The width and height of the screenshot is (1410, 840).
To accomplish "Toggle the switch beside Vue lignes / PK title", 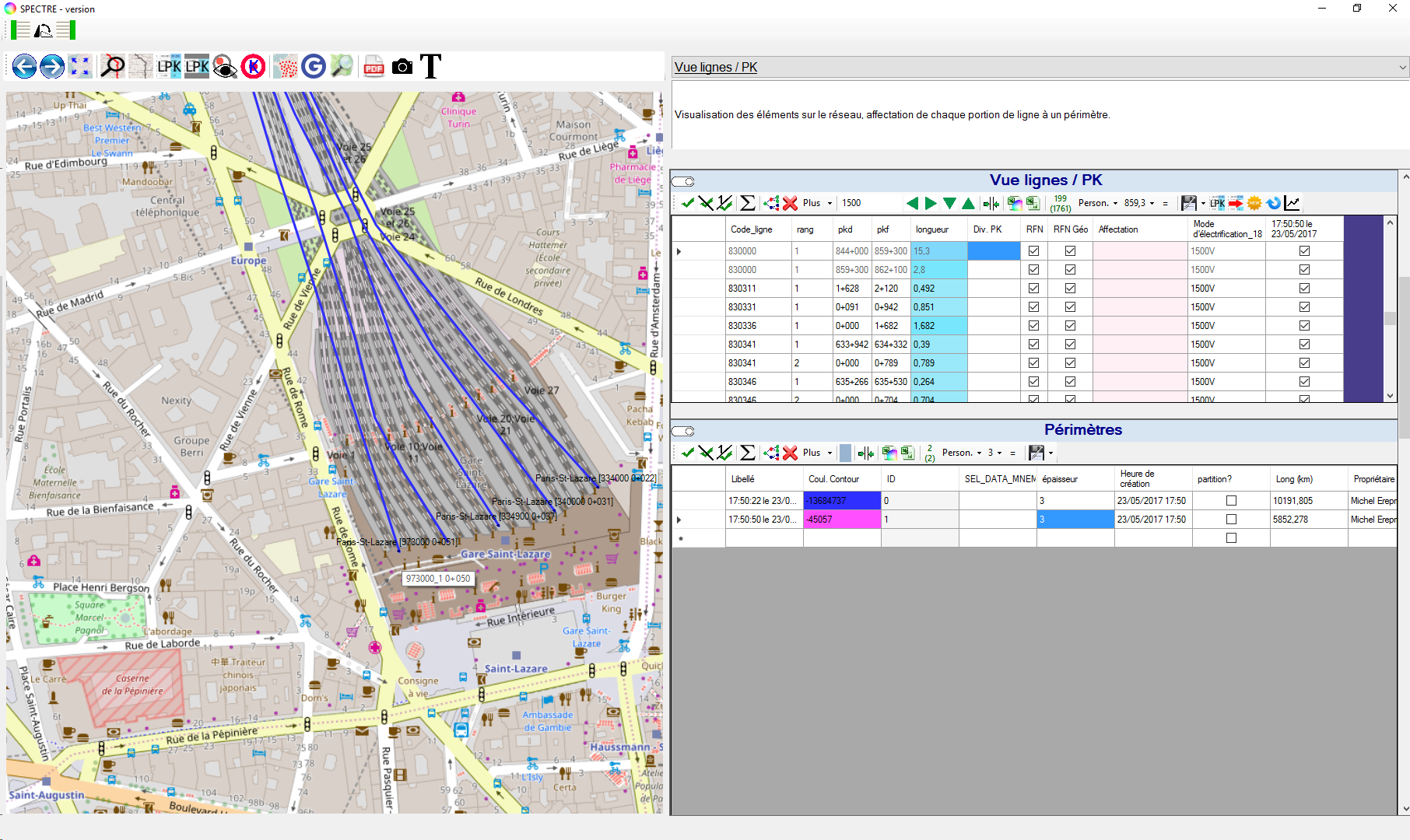I will (x=683, y=181).
